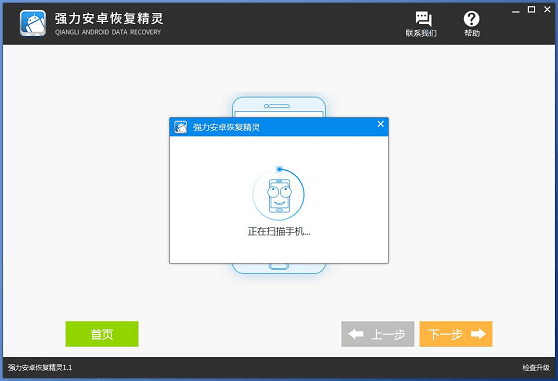Screen dimensions: 558x381
Task: Click the 下一步 next button
Action: tap(456, 334)
